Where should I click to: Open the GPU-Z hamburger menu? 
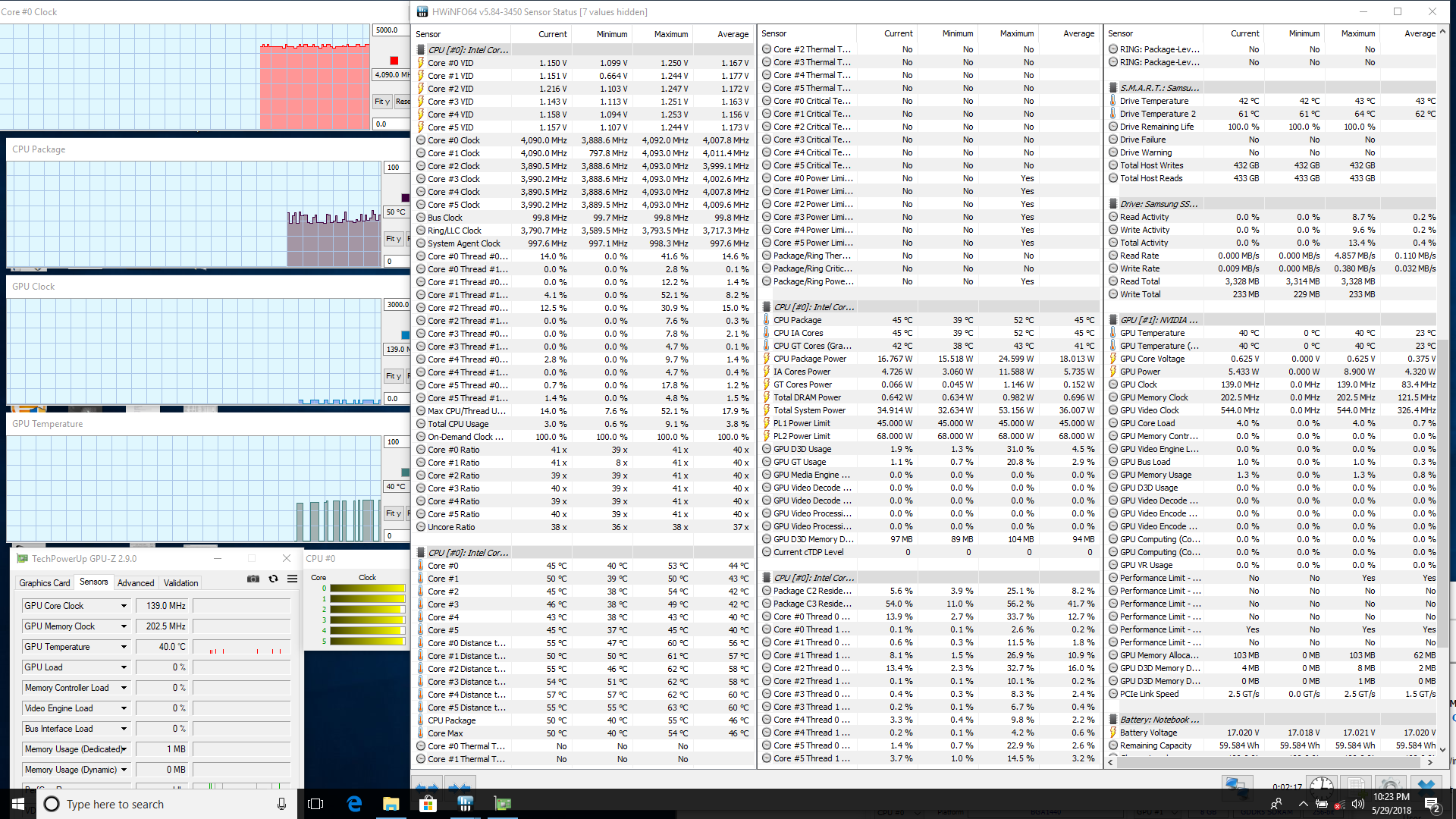click(292, 579)
